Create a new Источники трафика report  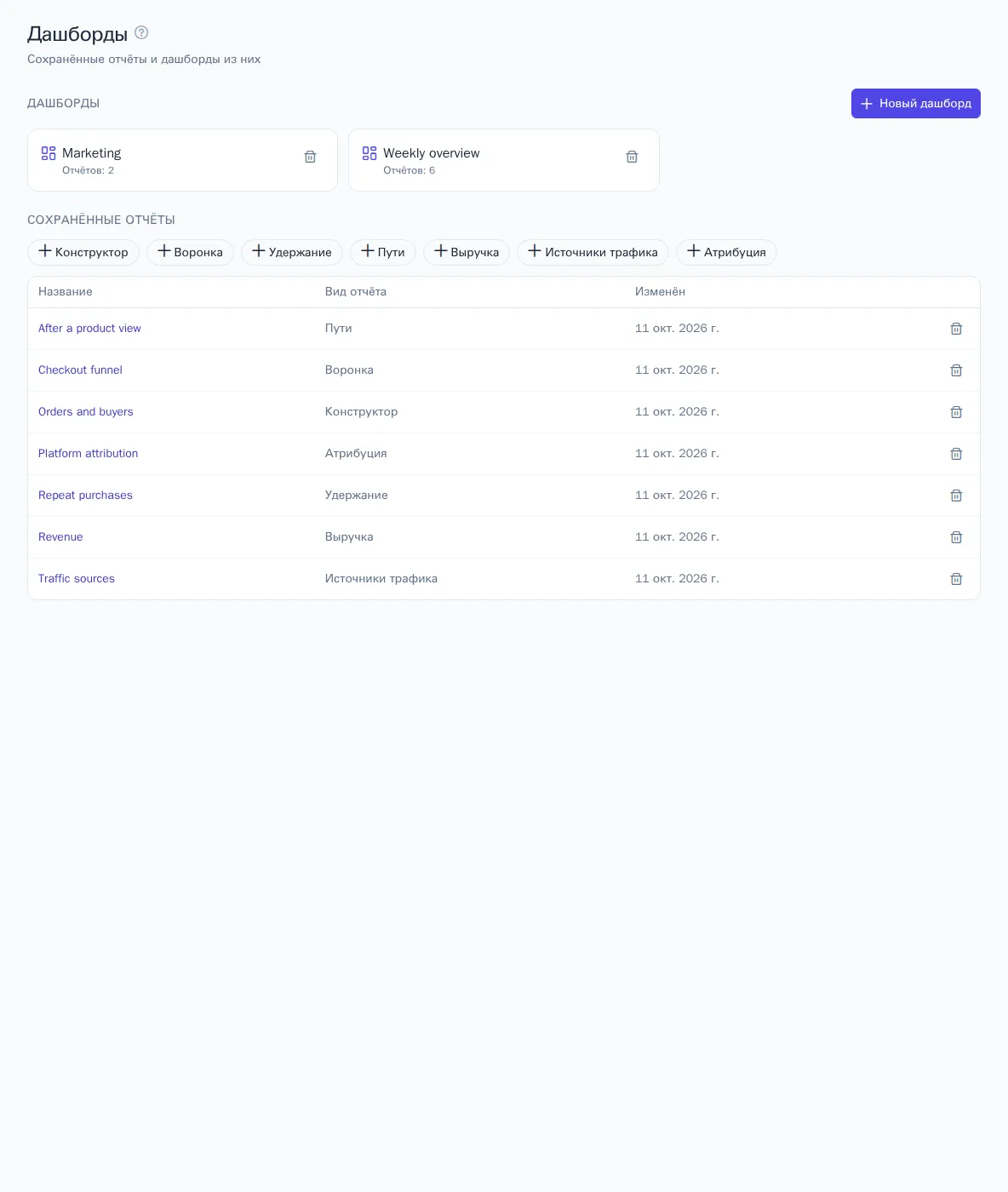593,252
